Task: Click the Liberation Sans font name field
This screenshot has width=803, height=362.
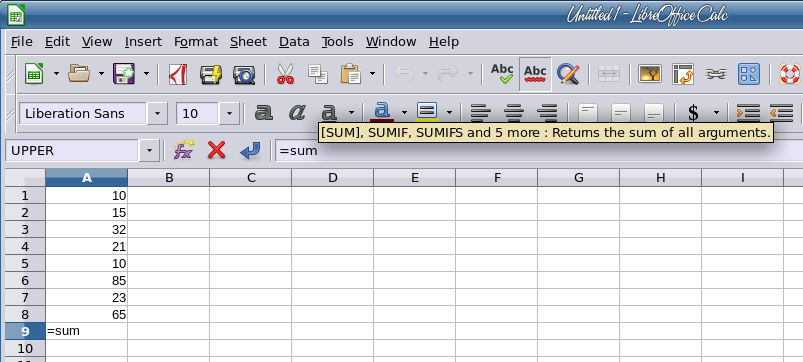Action: pos(83,113)
